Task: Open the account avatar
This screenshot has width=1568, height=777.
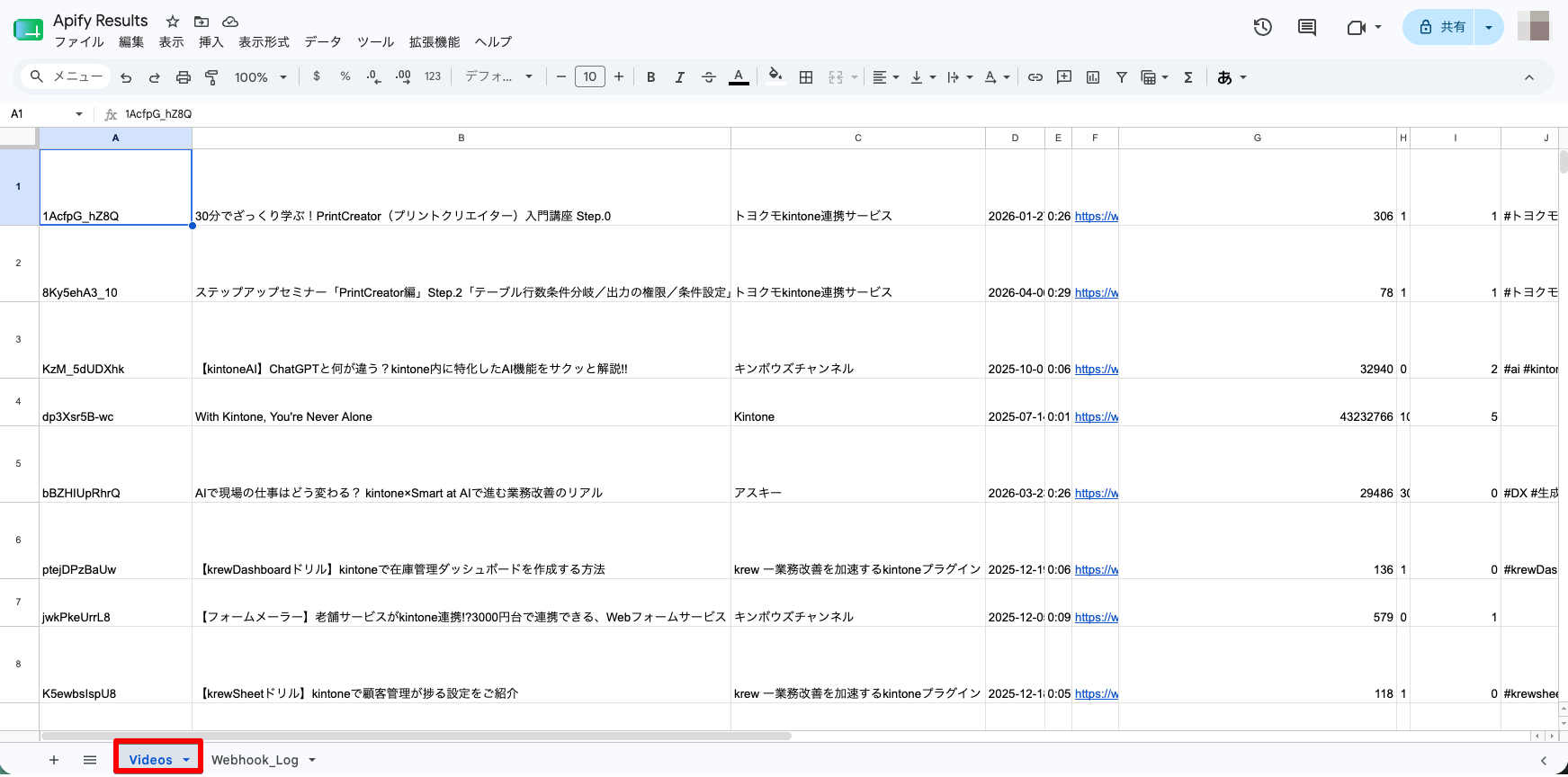Action: point(1534,27)
